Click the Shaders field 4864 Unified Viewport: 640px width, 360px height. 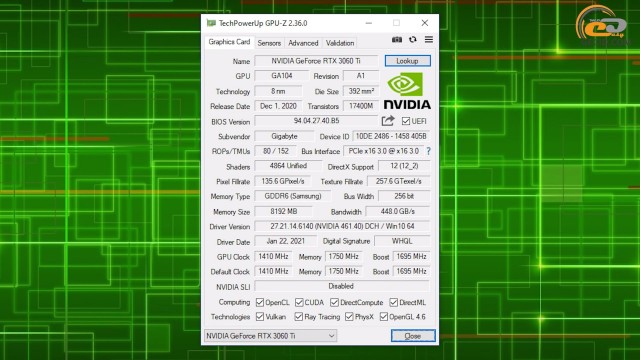tap(288, 166)
